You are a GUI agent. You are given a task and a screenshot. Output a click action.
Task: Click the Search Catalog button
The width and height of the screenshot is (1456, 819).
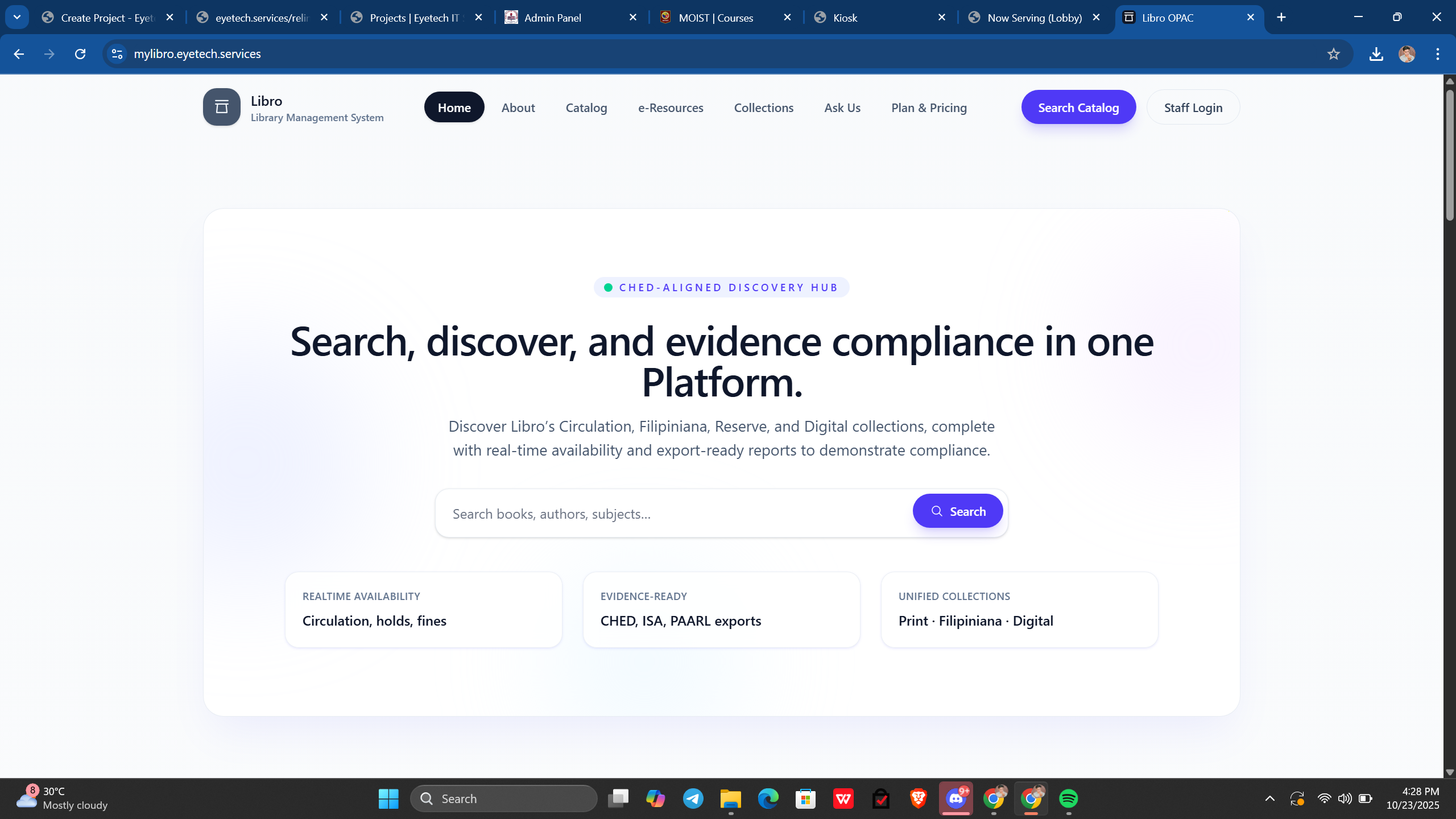tap(1078, 107)
